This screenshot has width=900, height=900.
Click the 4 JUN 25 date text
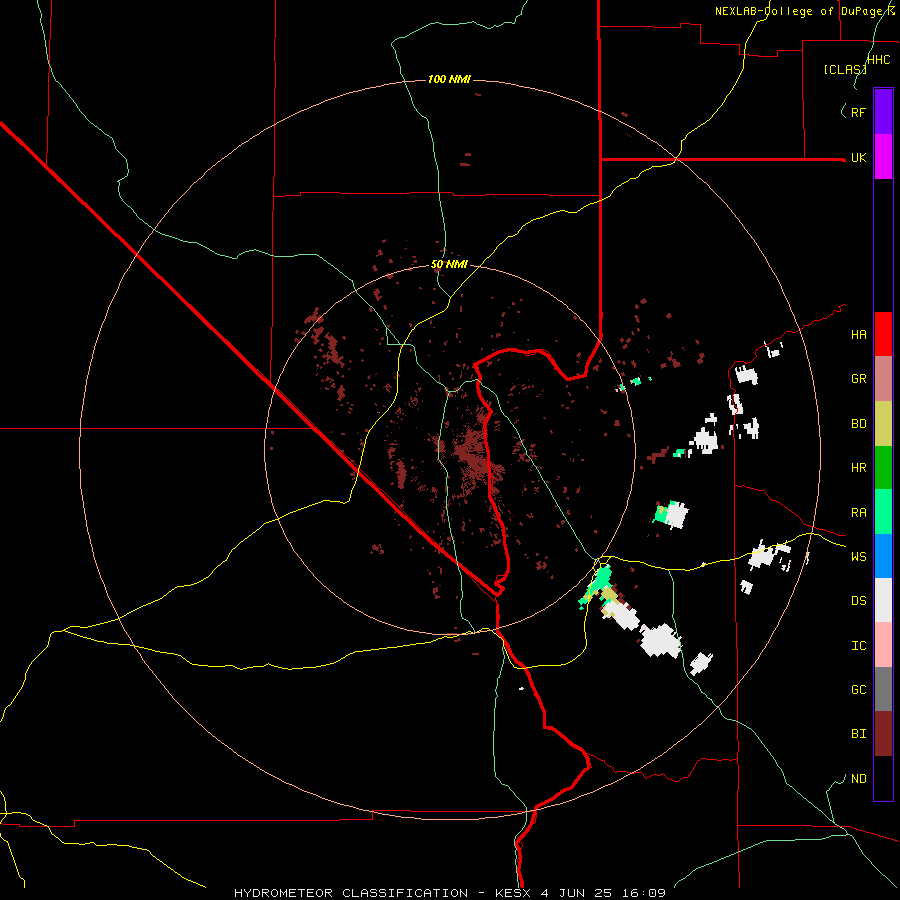coord(575,893)
